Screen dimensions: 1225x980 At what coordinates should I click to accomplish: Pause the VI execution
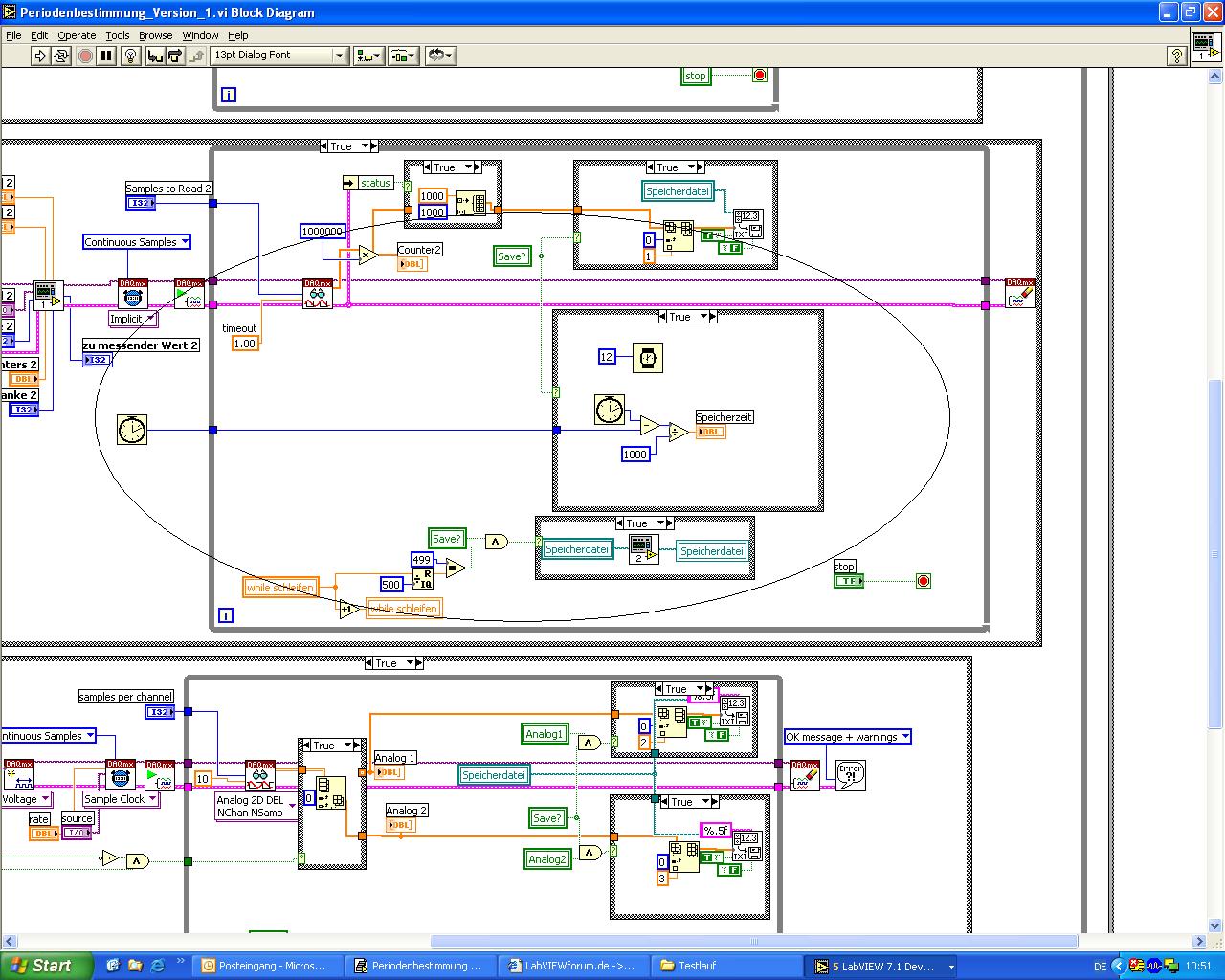pos(106,56)
